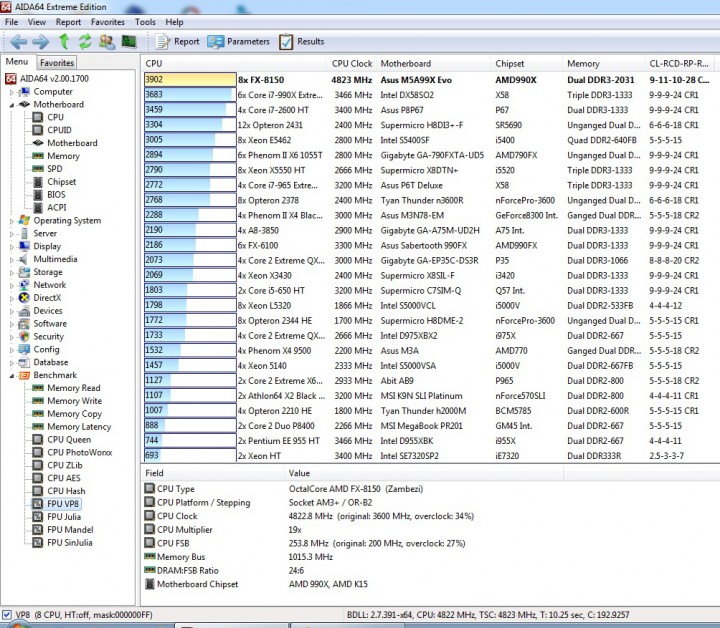Select the AIDA64 v2.00.1700 root node
The width and height of the screenshot is (720, 628).
[47, 79]
